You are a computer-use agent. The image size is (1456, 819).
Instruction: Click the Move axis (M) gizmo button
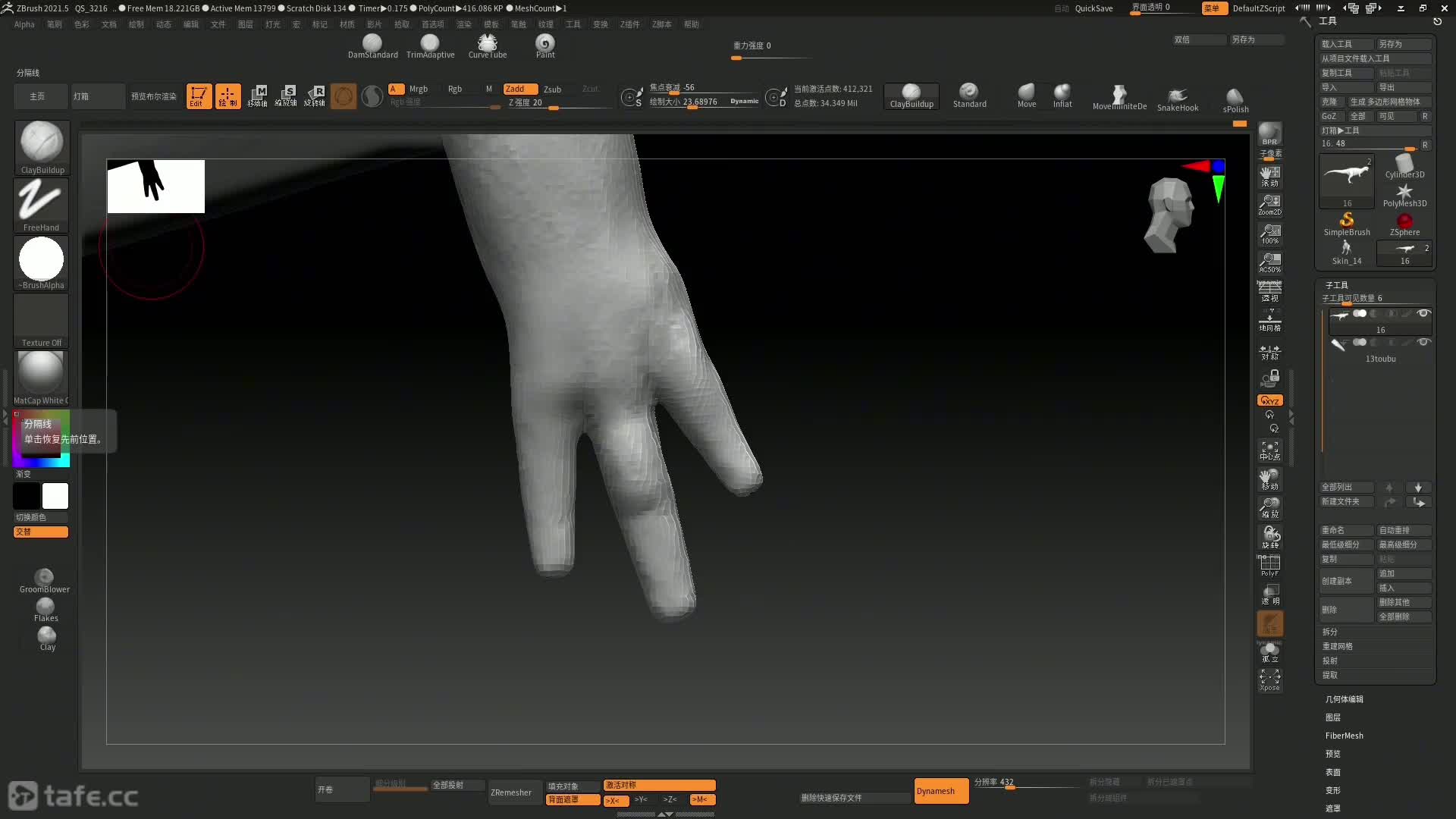pos(257,96)
